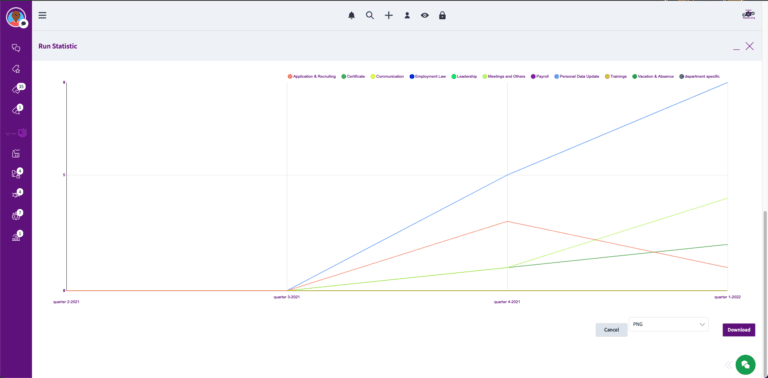Toggle Vacation & Absence series in legend
Screen dimensions: 768x378
653,76
